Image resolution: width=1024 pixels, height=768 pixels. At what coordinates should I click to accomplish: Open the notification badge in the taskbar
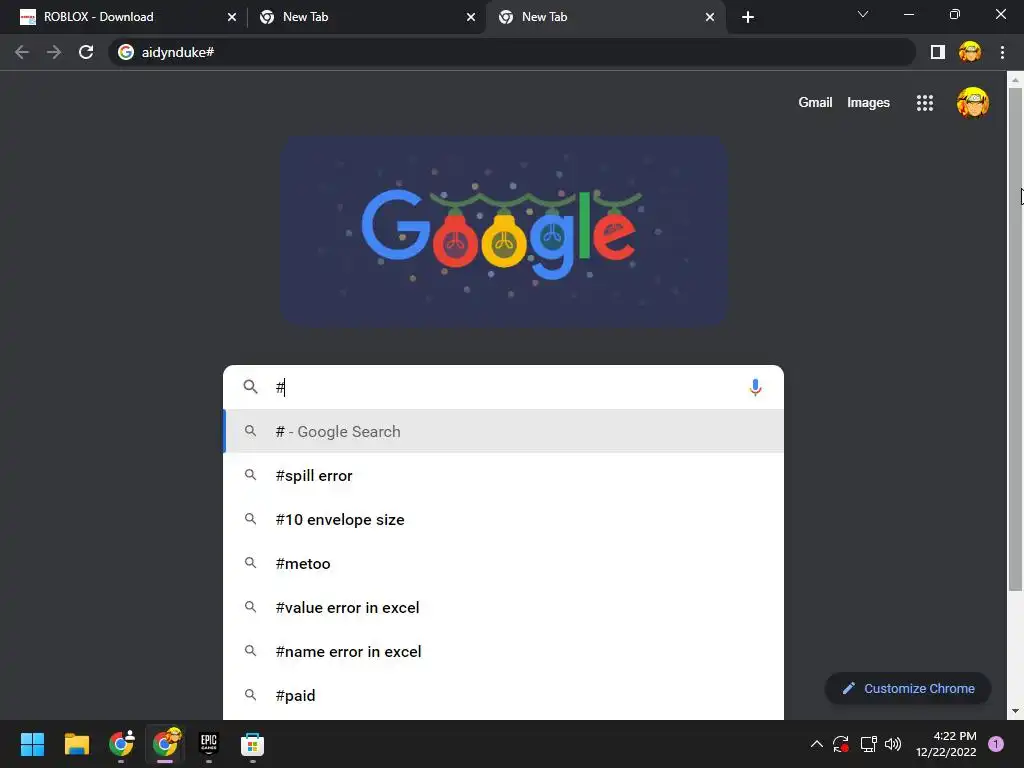coord(996,744)
